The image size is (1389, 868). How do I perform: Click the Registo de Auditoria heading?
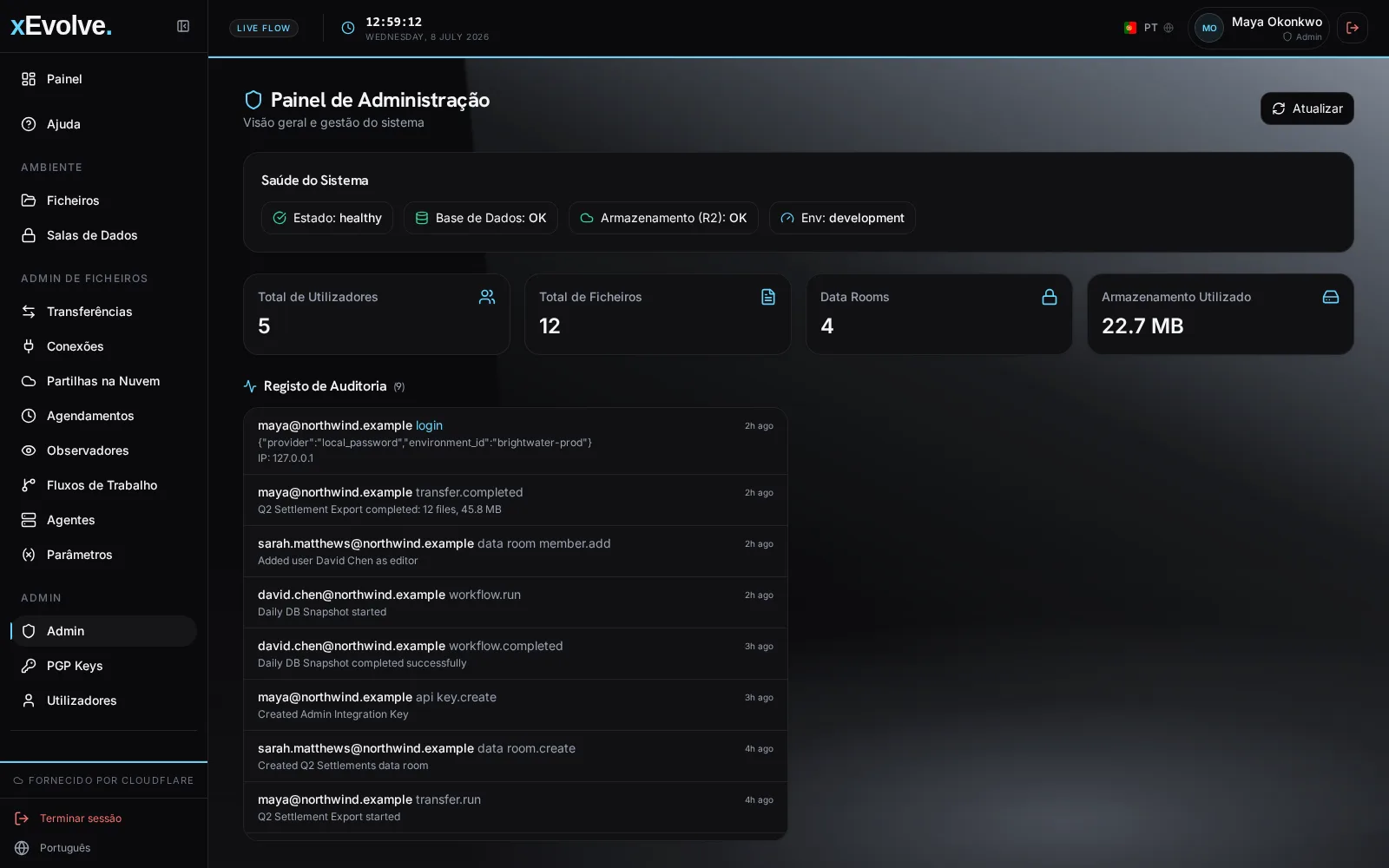click(x=325, y=386)
